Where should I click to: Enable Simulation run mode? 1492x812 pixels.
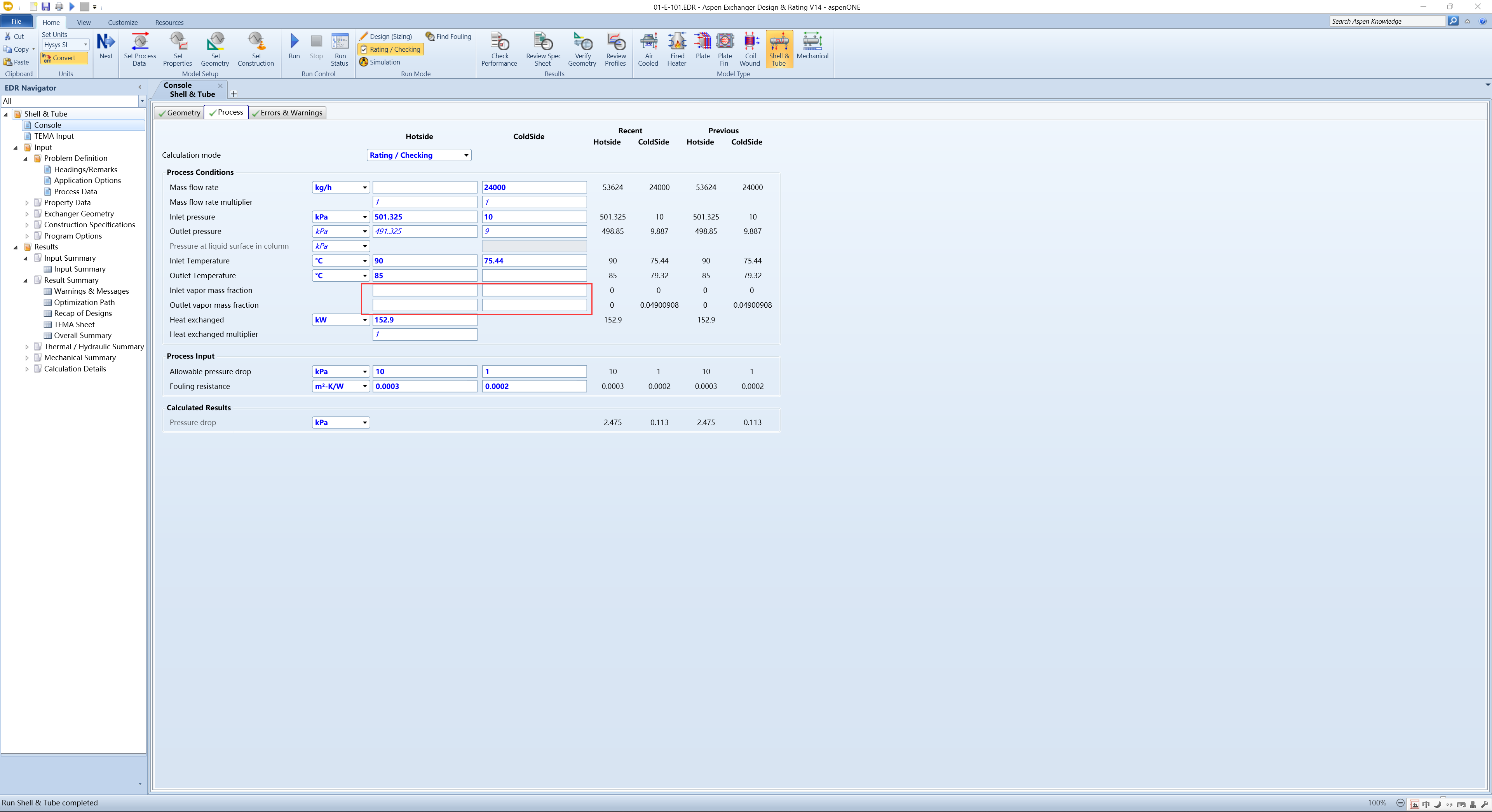(381, 62)
